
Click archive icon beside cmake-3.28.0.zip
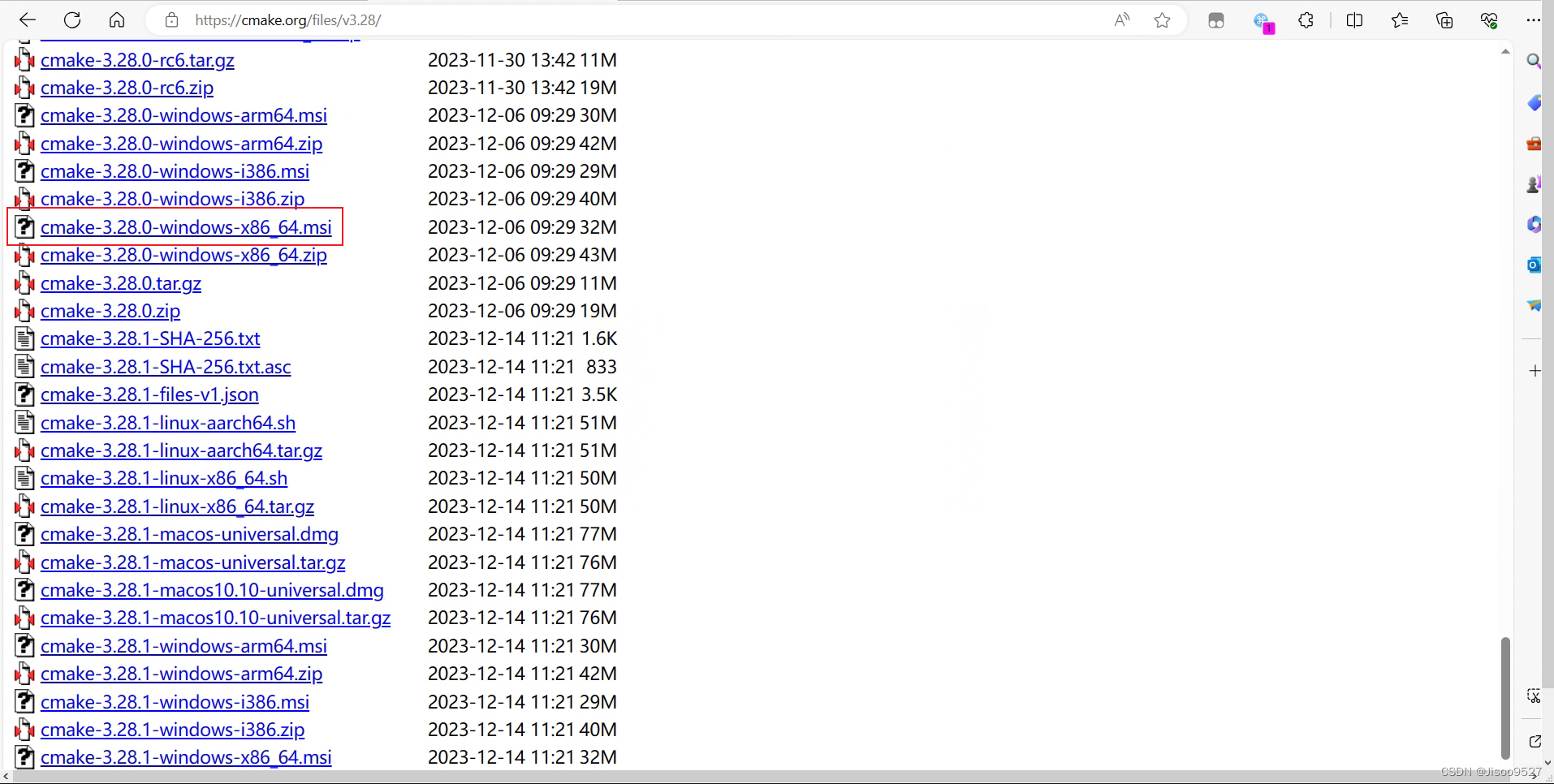click(25, 311)
